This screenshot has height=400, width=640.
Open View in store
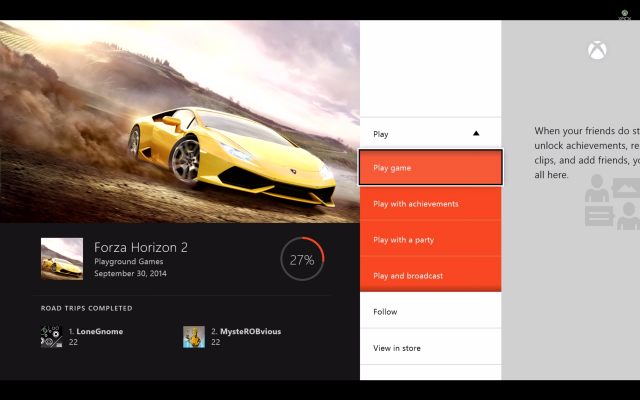431,347
